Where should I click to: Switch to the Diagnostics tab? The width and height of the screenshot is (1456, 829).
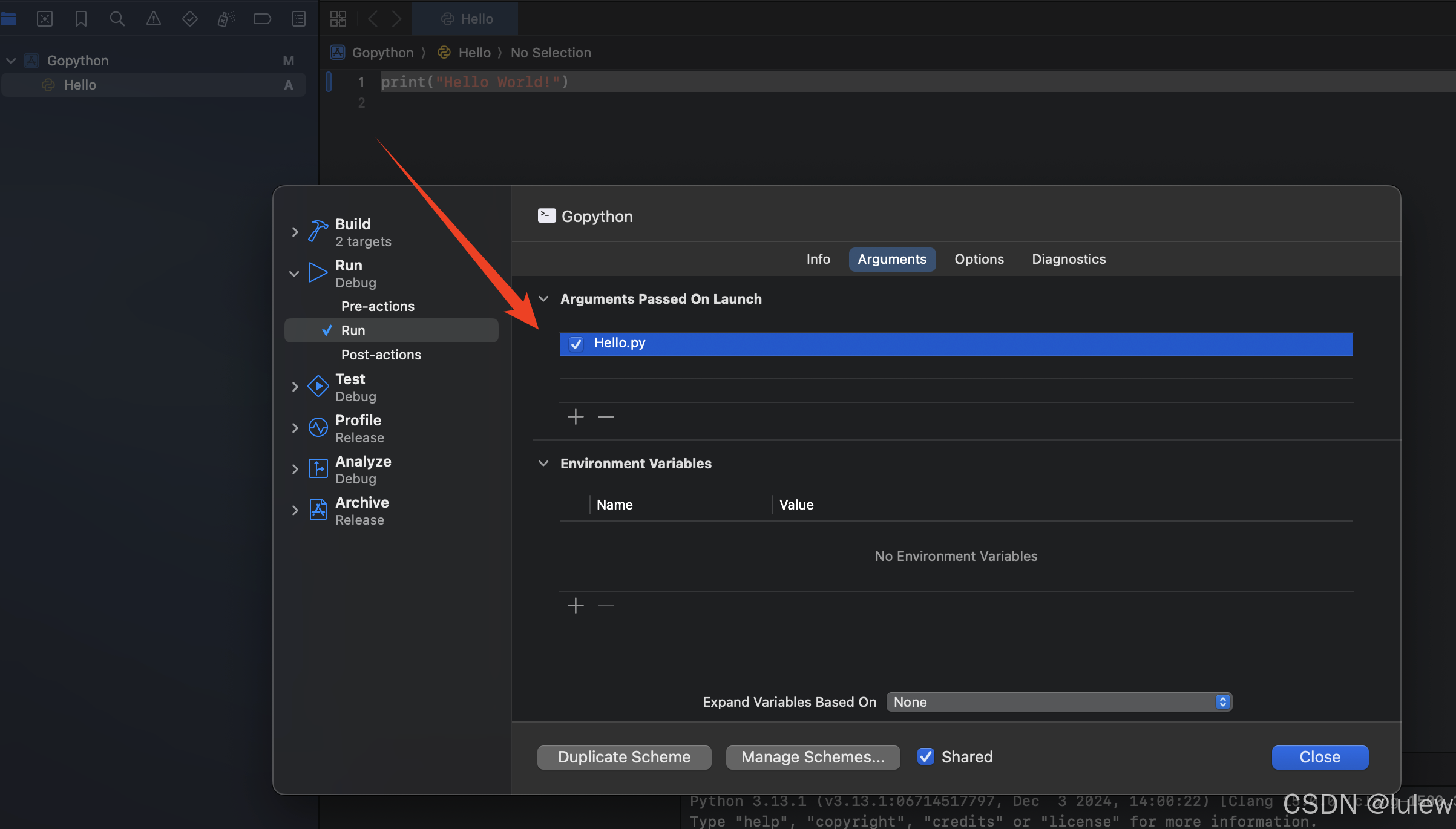[x=1068, y=259]
